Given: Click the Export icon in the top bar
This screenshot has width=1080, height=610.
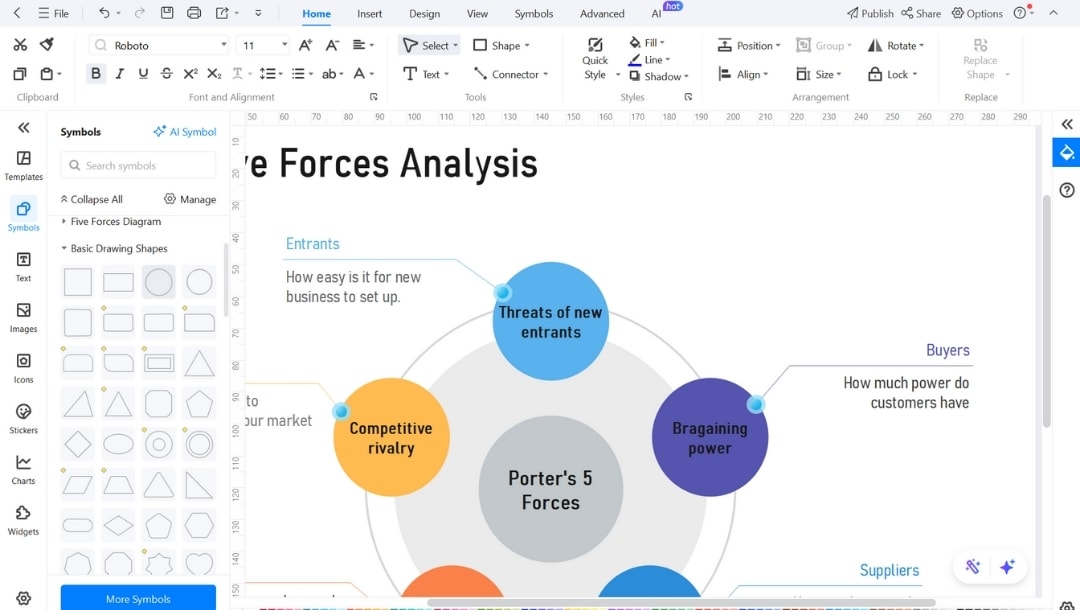Looking at the screenshot, I should [x=222, y=13].
